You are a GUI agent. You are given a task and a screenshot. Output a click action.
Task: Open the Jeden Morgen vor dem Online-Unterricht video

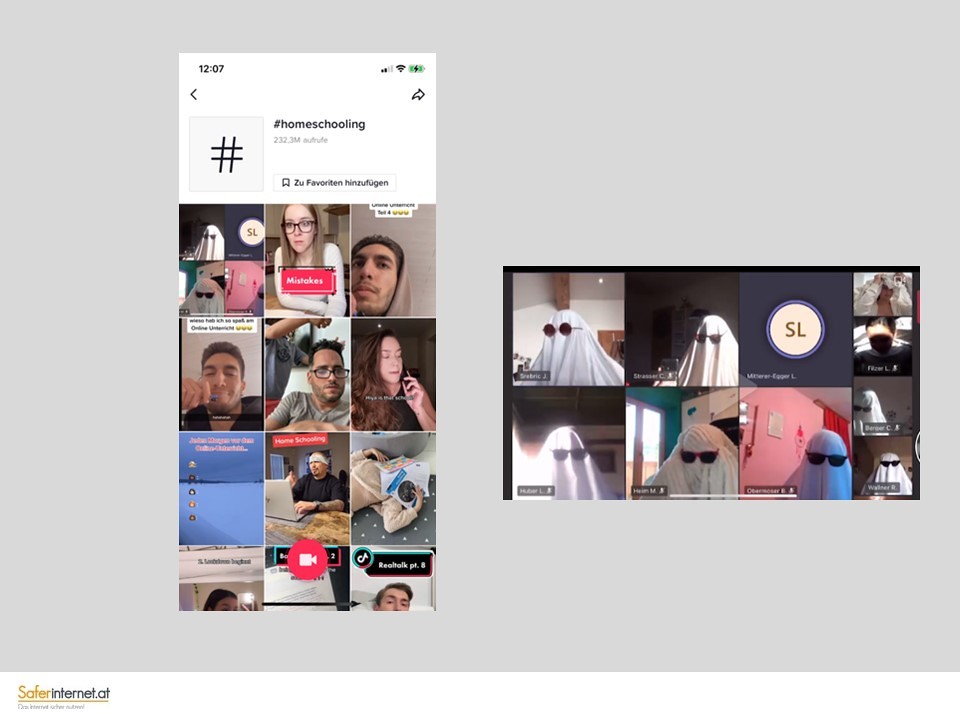[x=221, y=488]
